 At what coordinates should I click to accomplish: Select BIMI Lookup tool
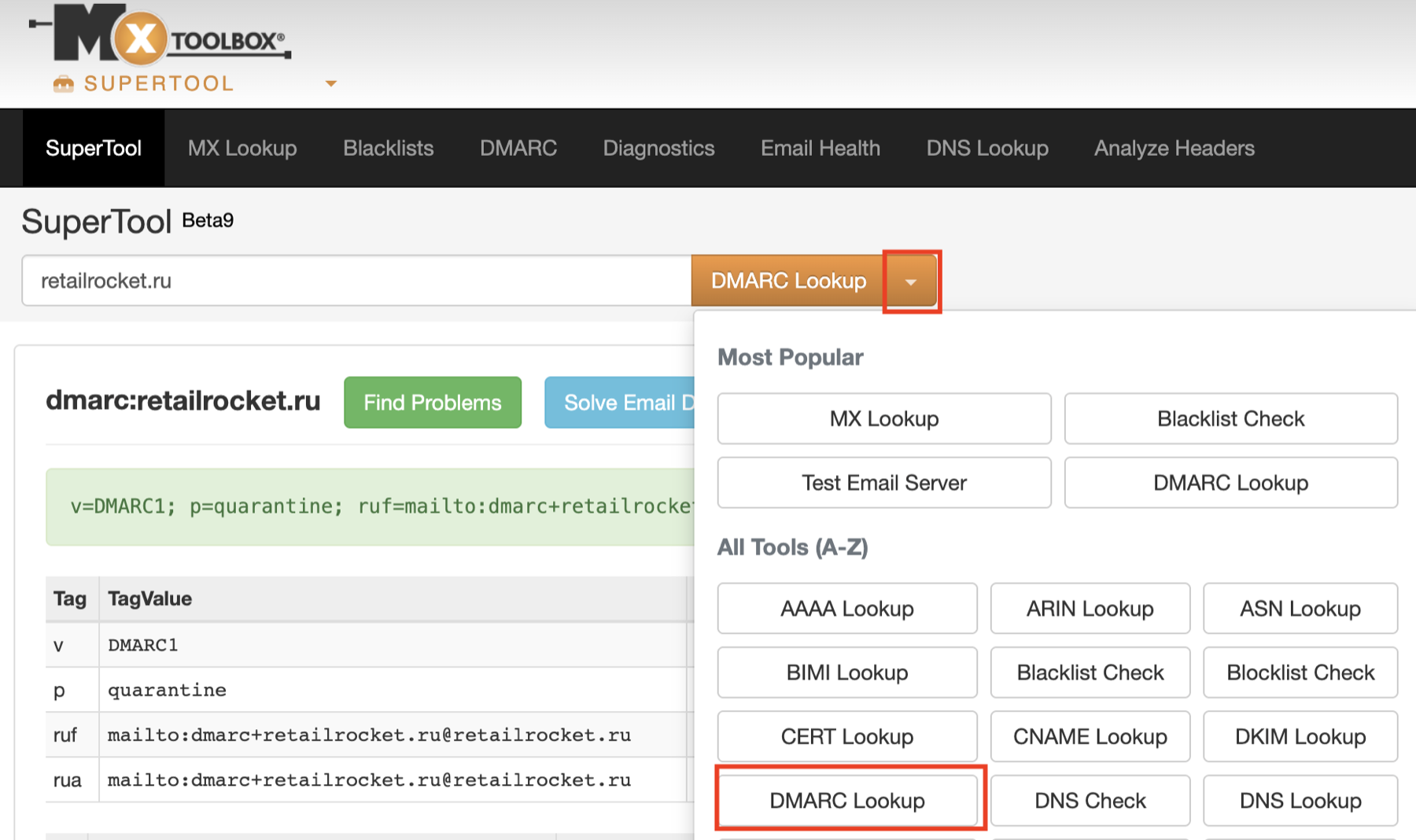(x=847, y=672)
